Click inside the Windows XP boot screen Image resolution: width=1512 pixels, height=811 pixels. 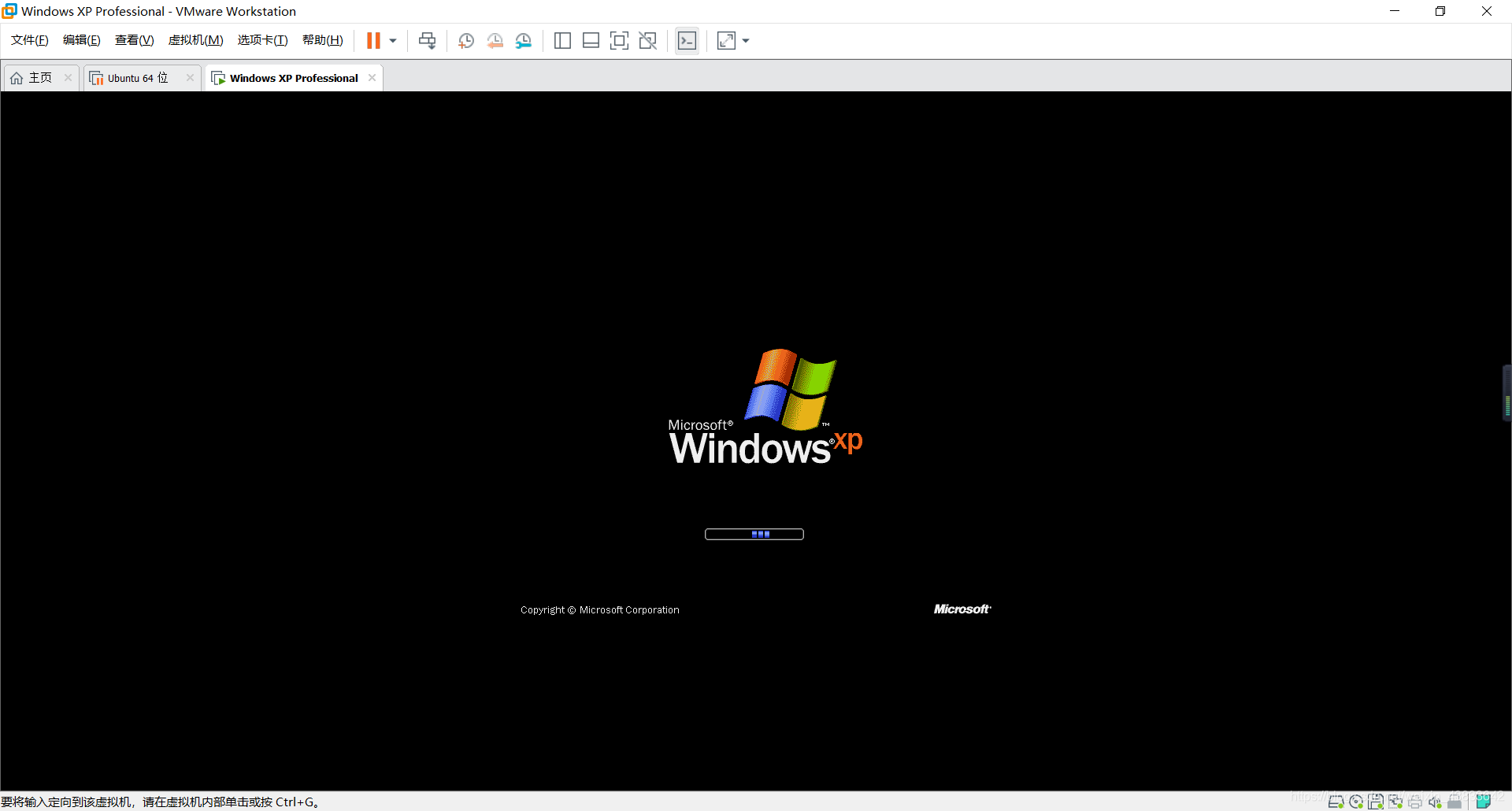tap(756, 441)
